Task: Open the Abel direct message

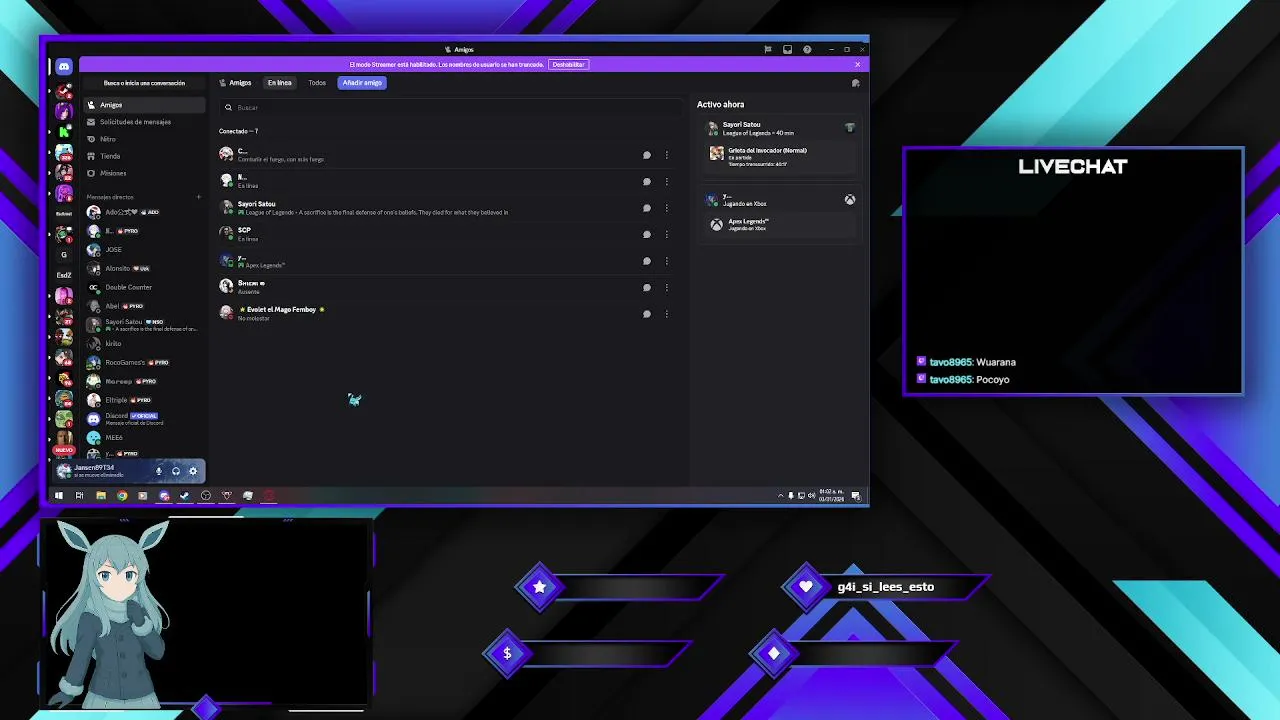Action: click(144, 306)
